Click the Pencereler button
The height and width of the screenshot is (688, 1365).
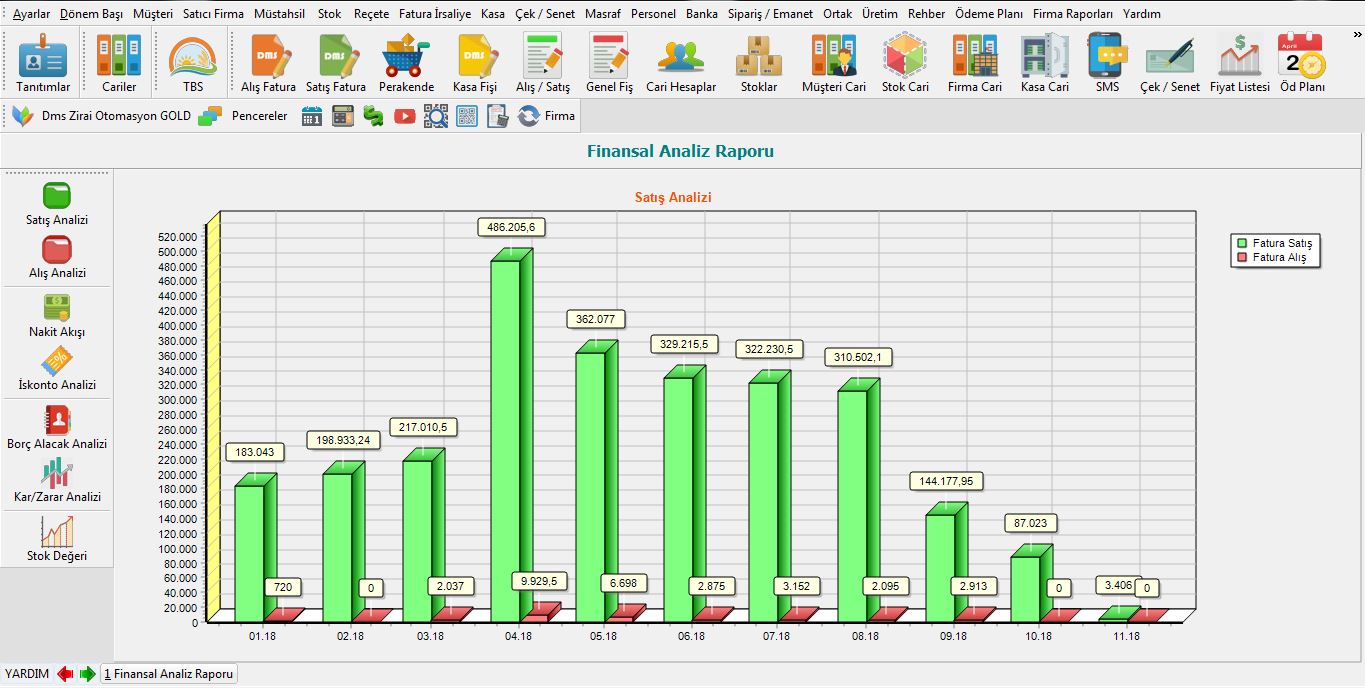click(246, 116)
